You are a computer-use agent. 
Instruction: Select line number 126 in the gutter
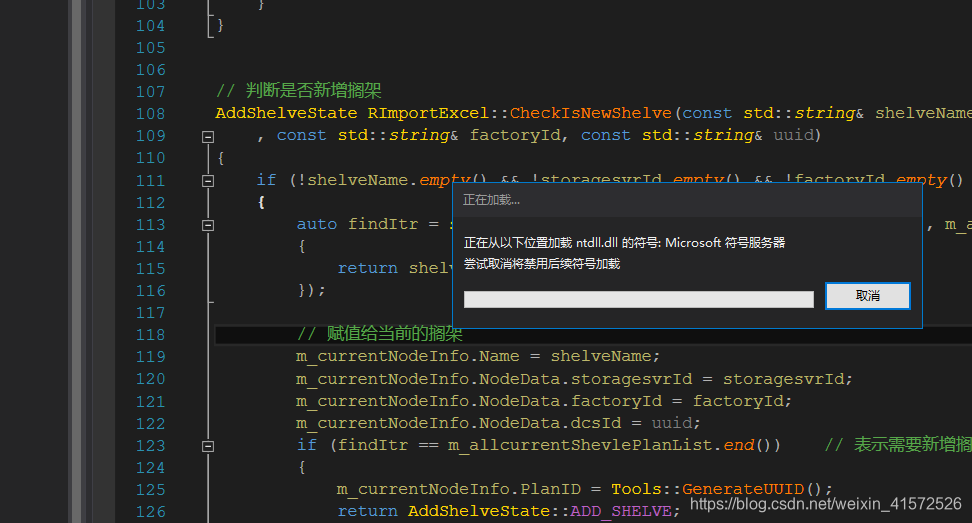pos(151,512)
